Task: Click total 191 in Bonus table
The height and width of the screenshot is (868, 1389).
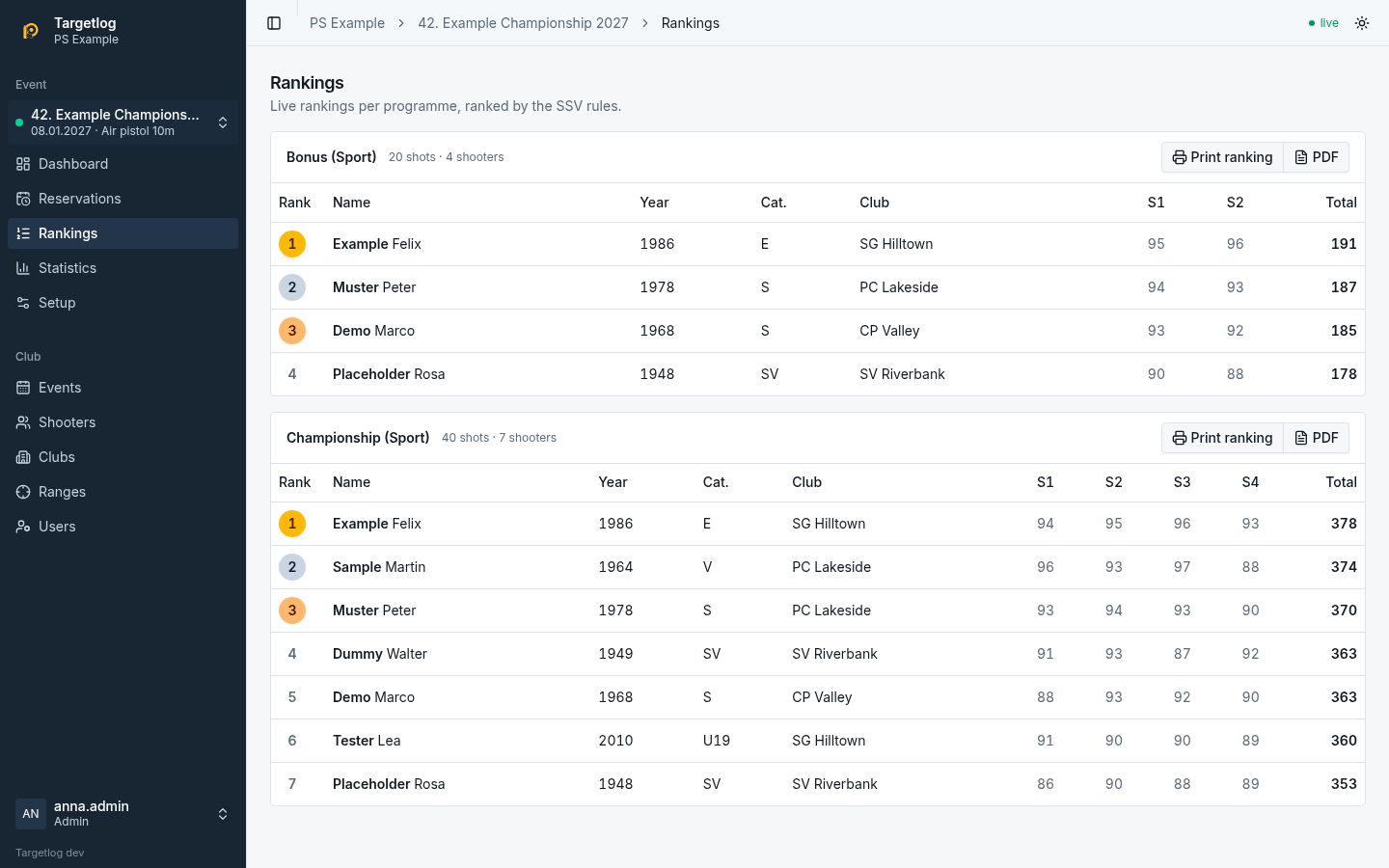Action: pos(1344,244)
